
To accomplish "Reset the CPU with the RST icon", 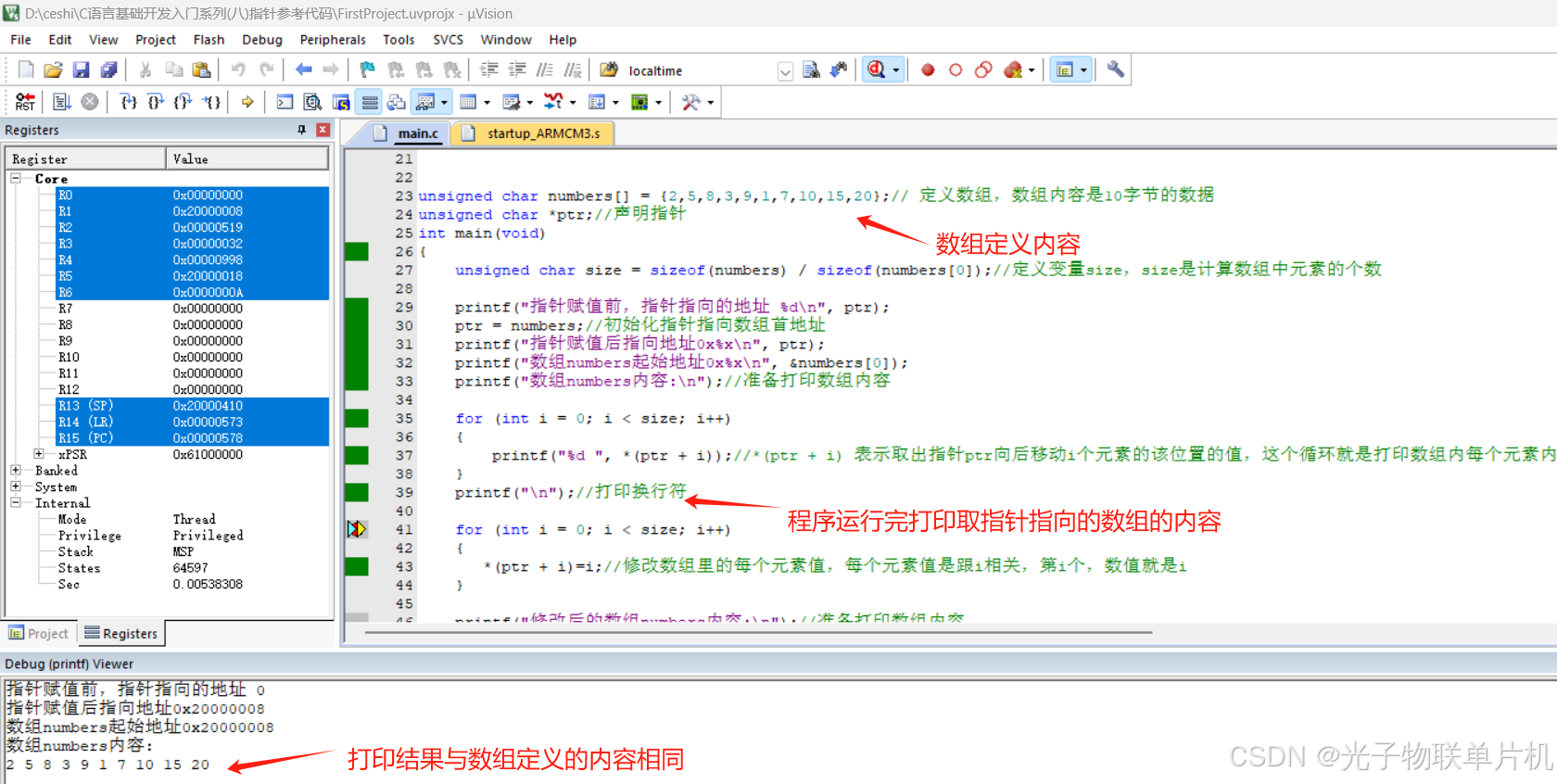I will click(x=25, y=102).
